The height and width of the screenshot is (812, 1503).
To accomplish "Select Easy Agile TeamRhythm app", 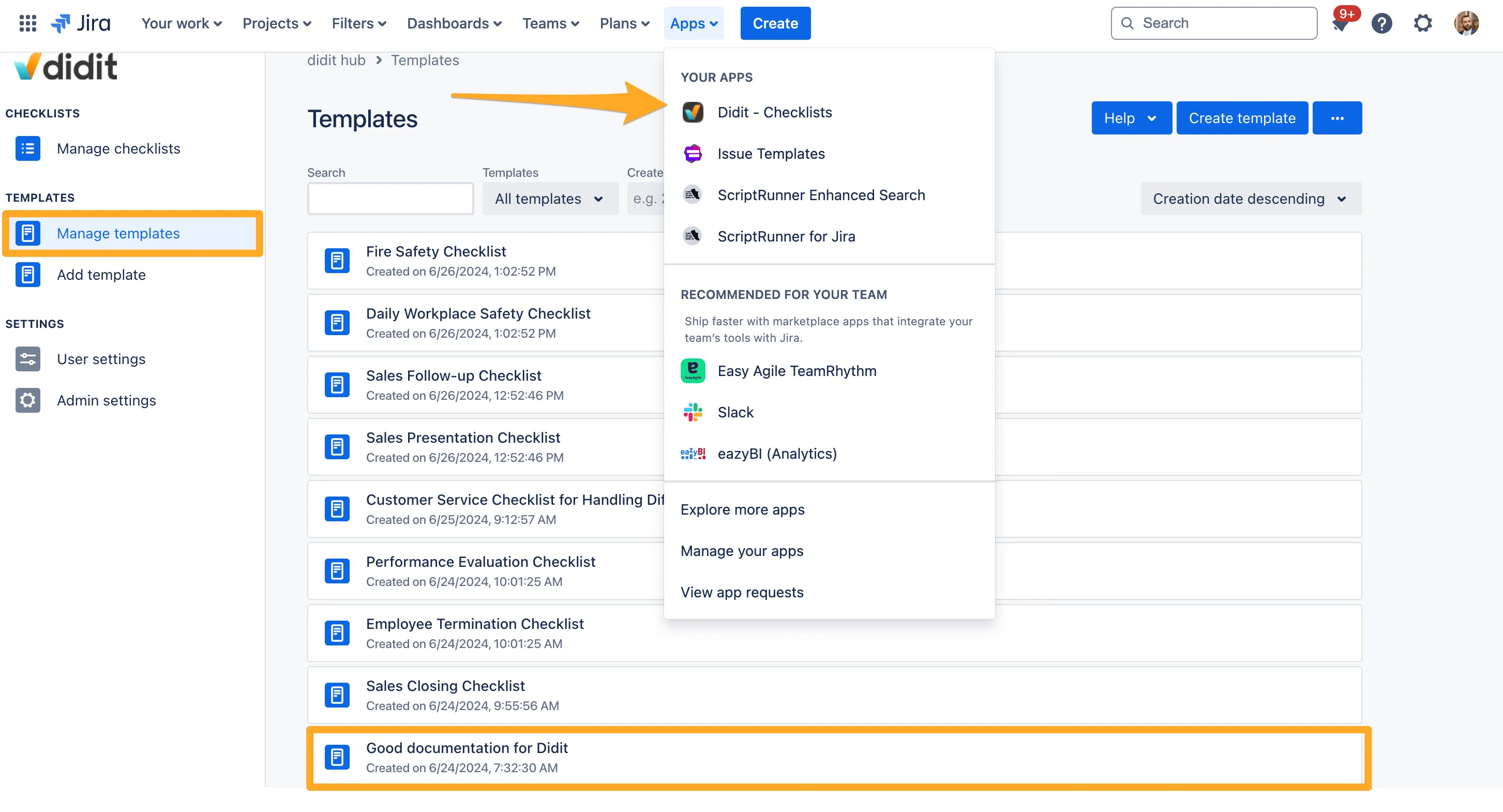I will click(x=796, y=371).
